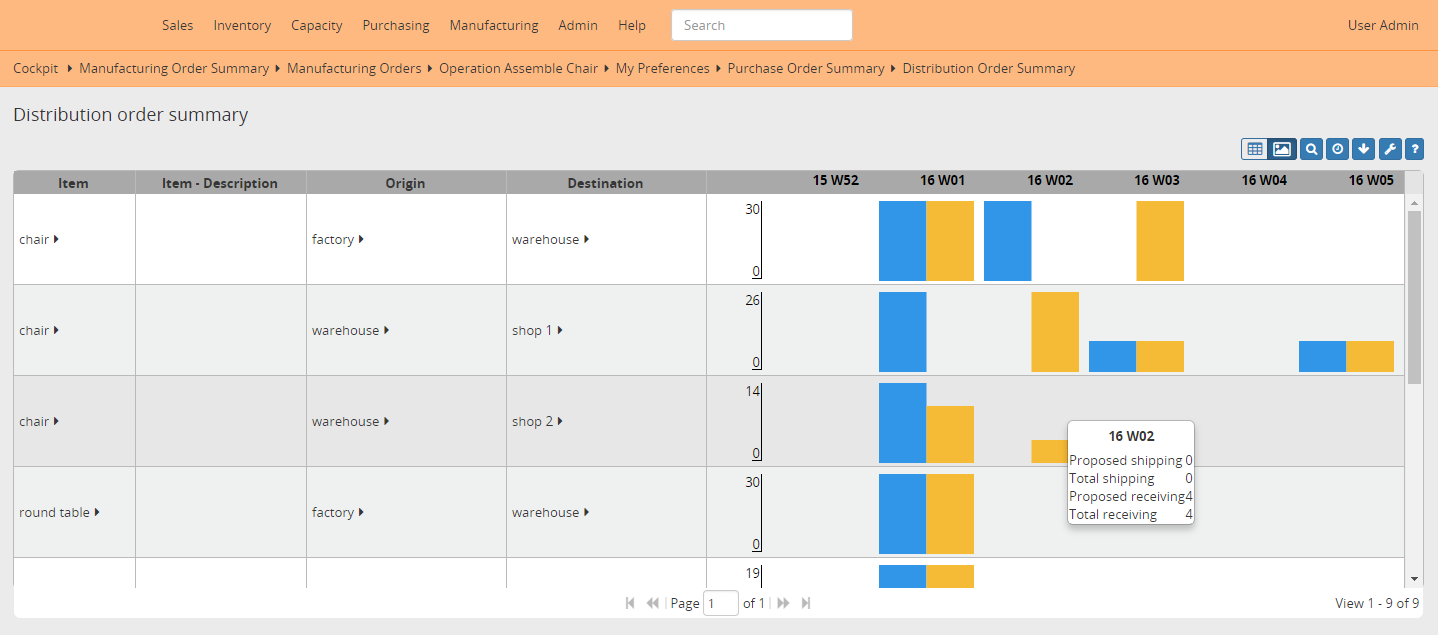1438x635 pixels.
Task: Click inside the Page number field
Action: pyautogui.click(x=720, y=602)
